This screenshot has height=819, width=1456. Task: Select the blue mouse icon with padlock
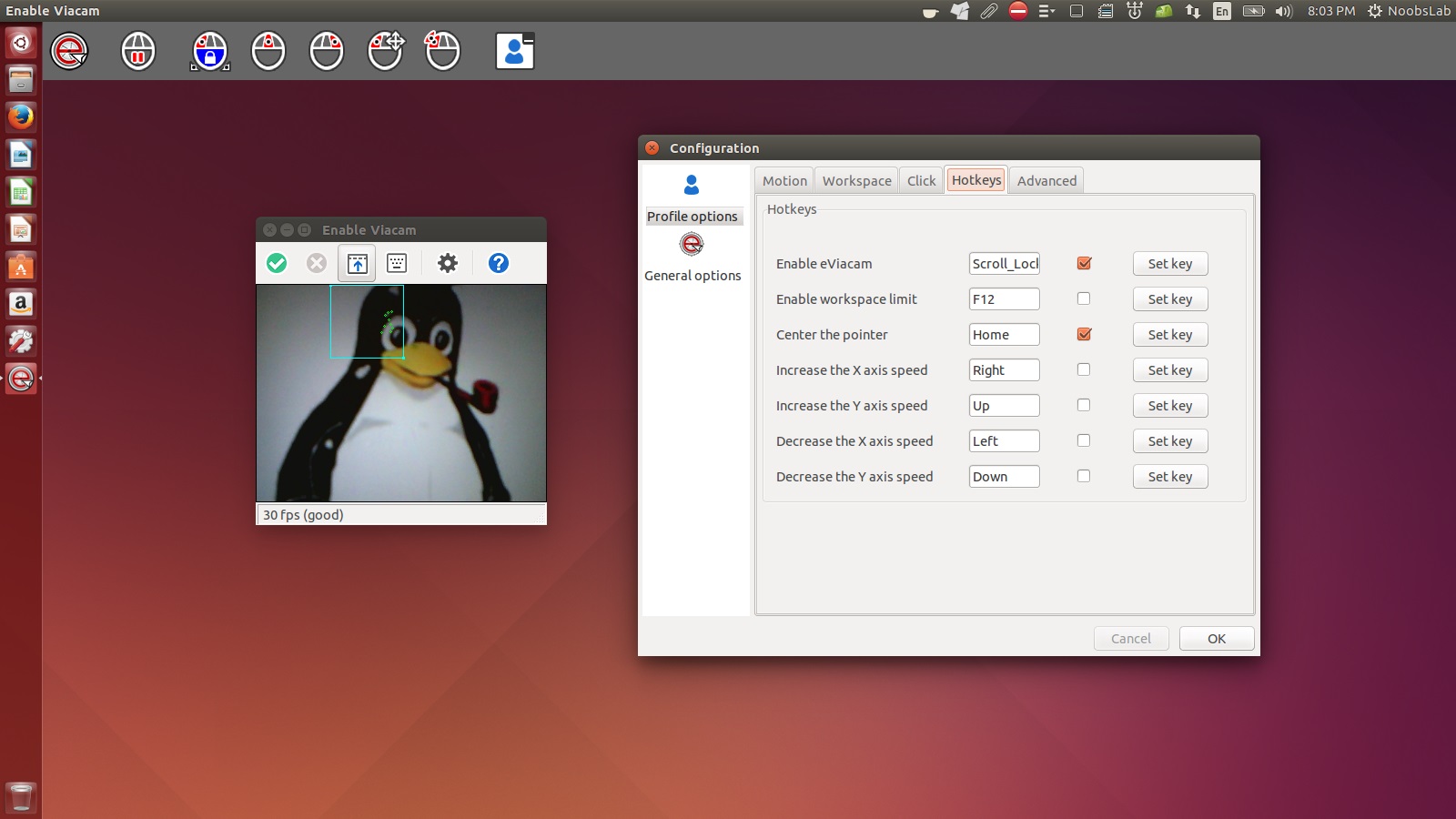210,51
